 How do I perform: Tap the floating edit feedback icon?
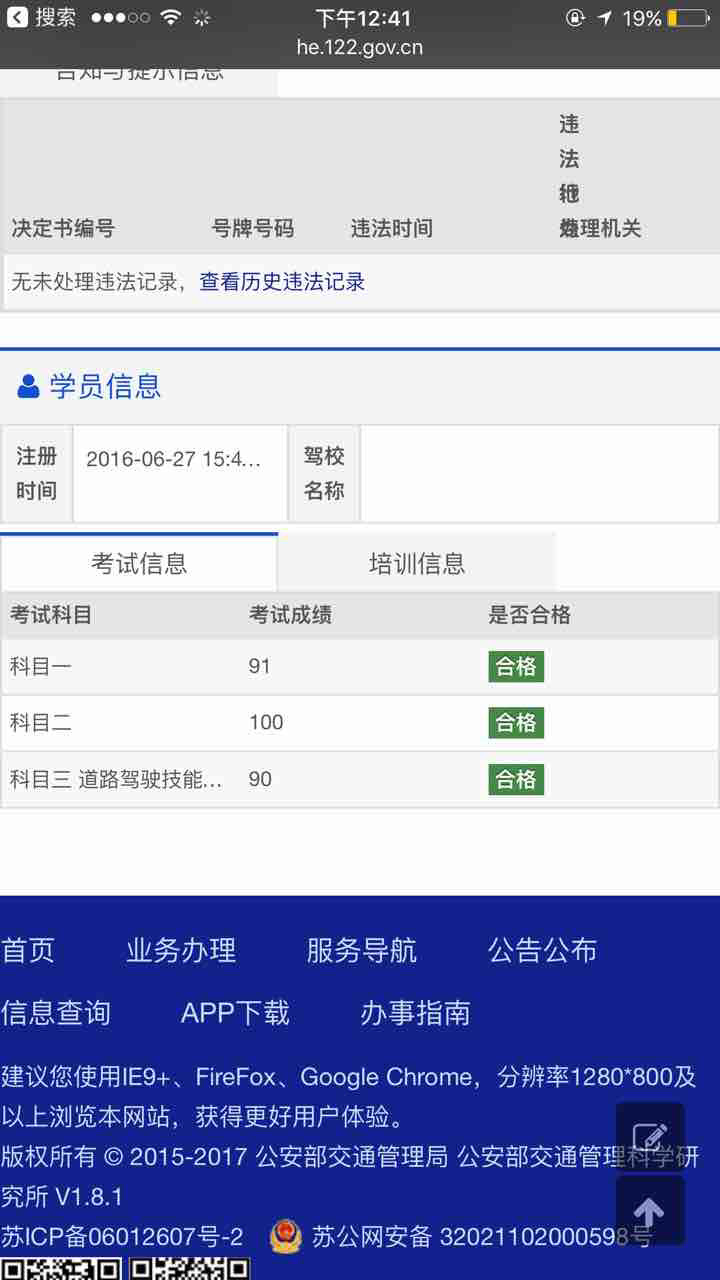click(x=650, y=1137)
